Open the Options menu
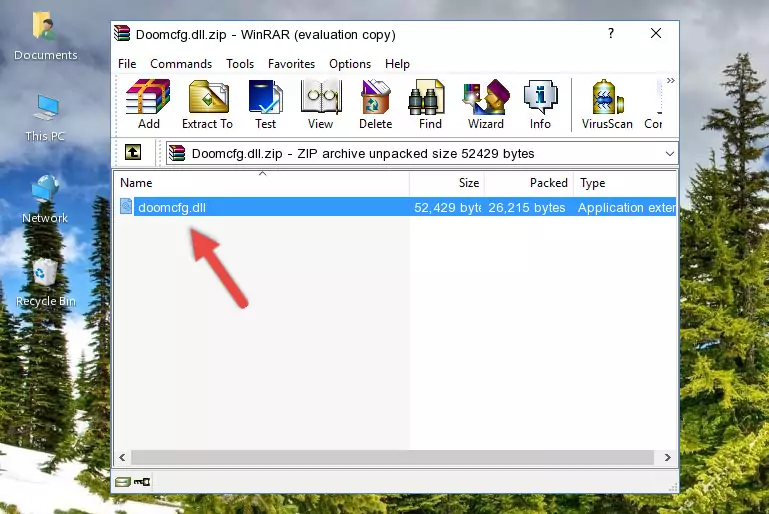The height and width of the screenshot is (514, 769). pos(350,64)
